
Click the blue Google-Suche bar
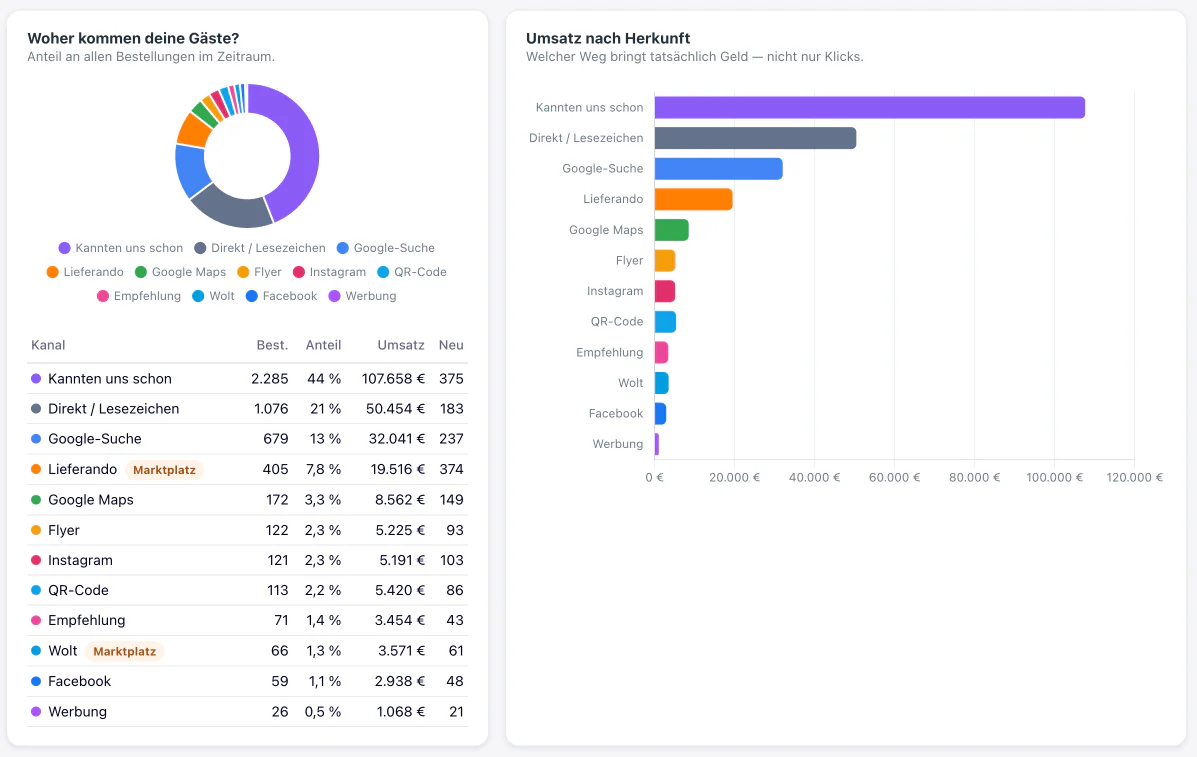tap(718, 169)
